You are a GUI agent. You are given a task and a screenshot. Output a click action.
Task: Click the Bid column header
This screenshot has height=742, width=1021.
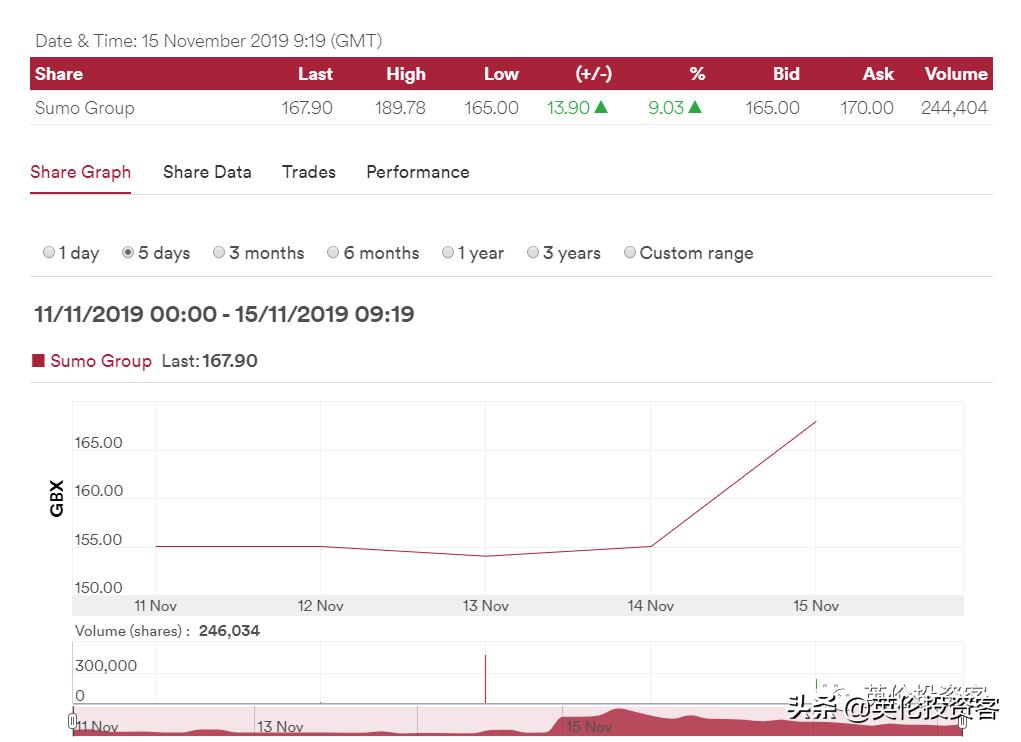(x=786, y=74)
